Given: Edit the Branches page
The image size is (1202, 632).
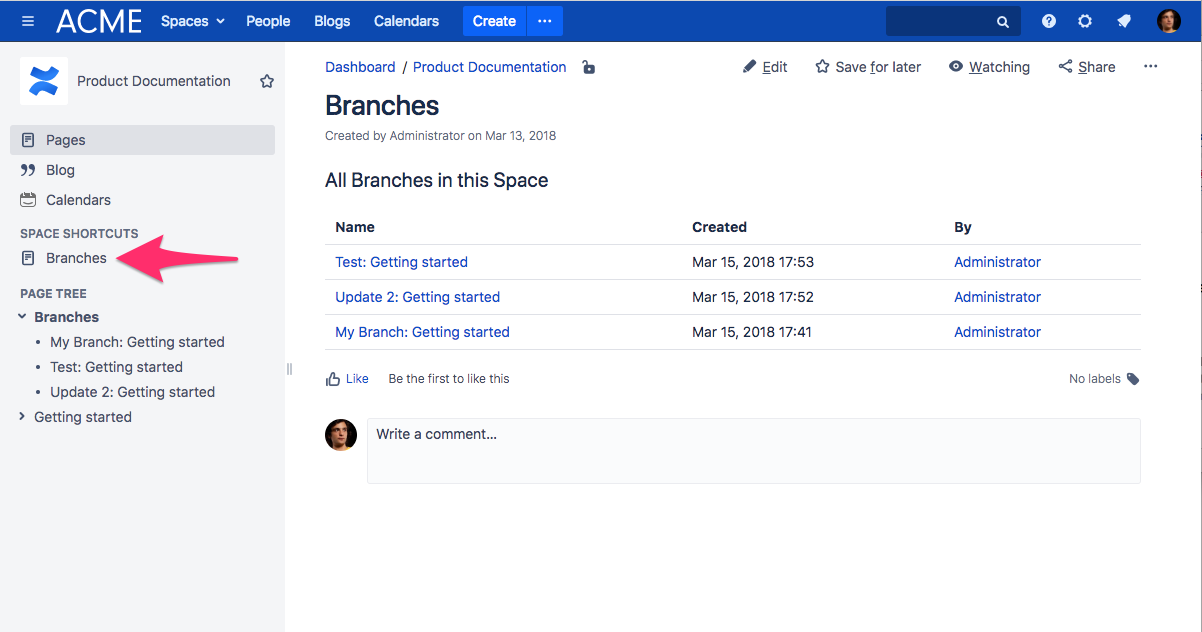Looking at the screenshot, I should click(765, 67).
